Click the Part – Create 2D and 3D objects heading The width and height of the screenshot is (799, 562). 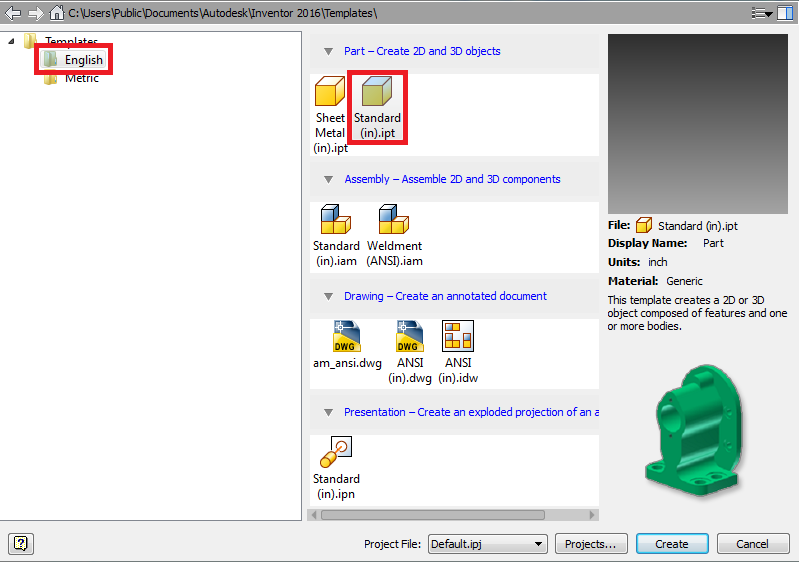point(422,51)
